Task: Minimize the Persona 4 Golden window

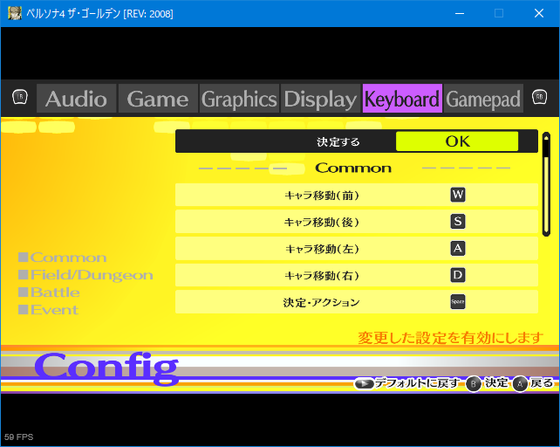Action: (x=460, y=14)
